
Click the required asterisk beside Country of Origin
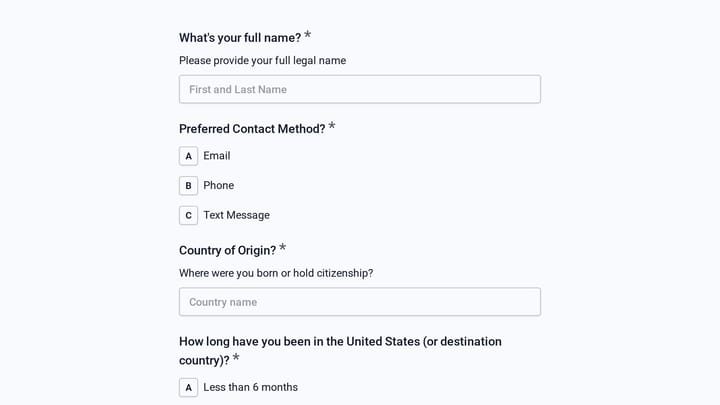click(282, 248)
